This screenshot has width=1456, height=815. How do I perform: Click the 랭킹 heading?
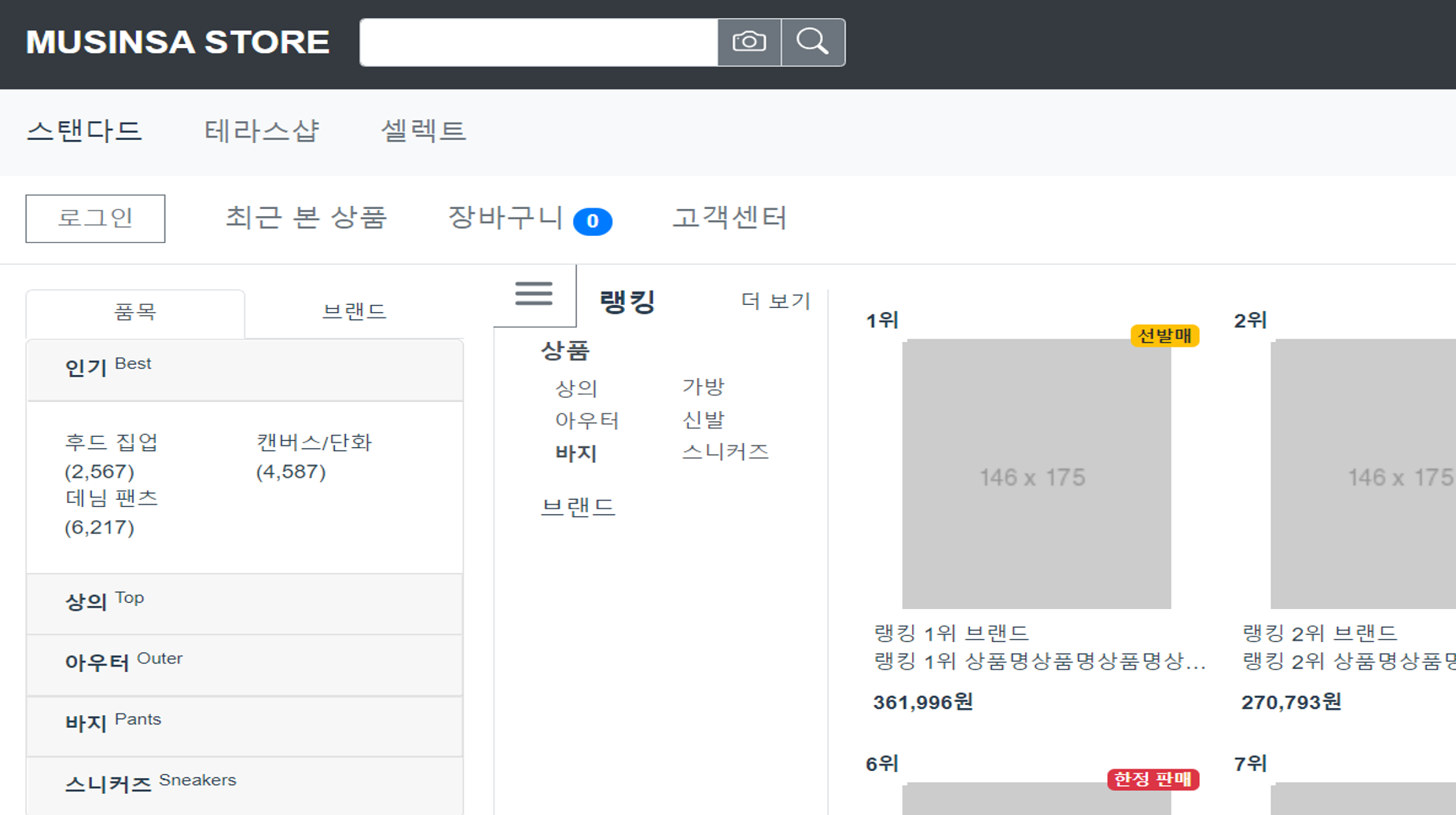(627, 302)
